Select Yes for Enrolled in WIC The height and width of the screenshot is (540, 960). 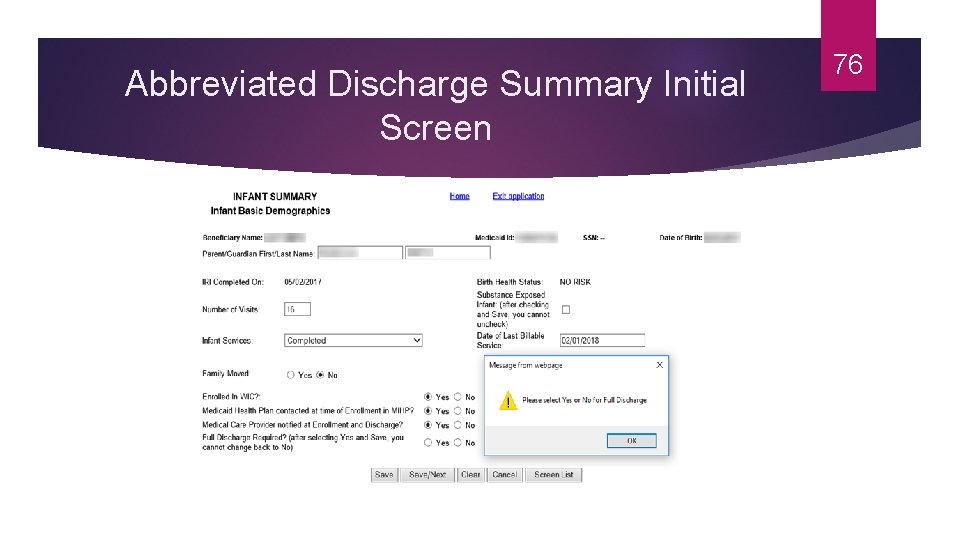pos(427,397)
